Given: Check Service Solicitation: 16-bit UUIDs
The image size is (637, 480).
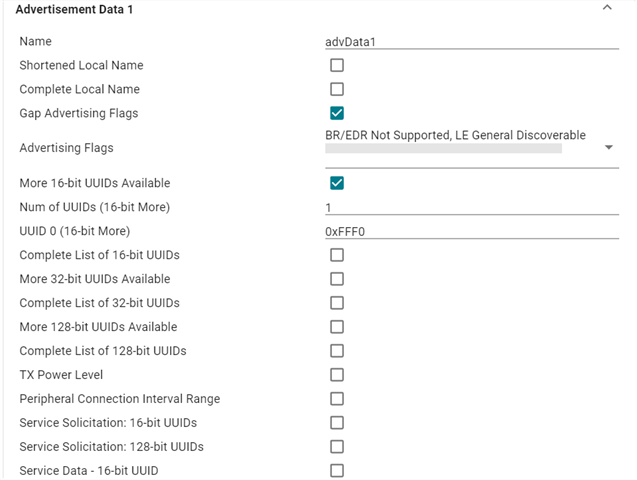Looking at the screenshot, I should [337, 423].
